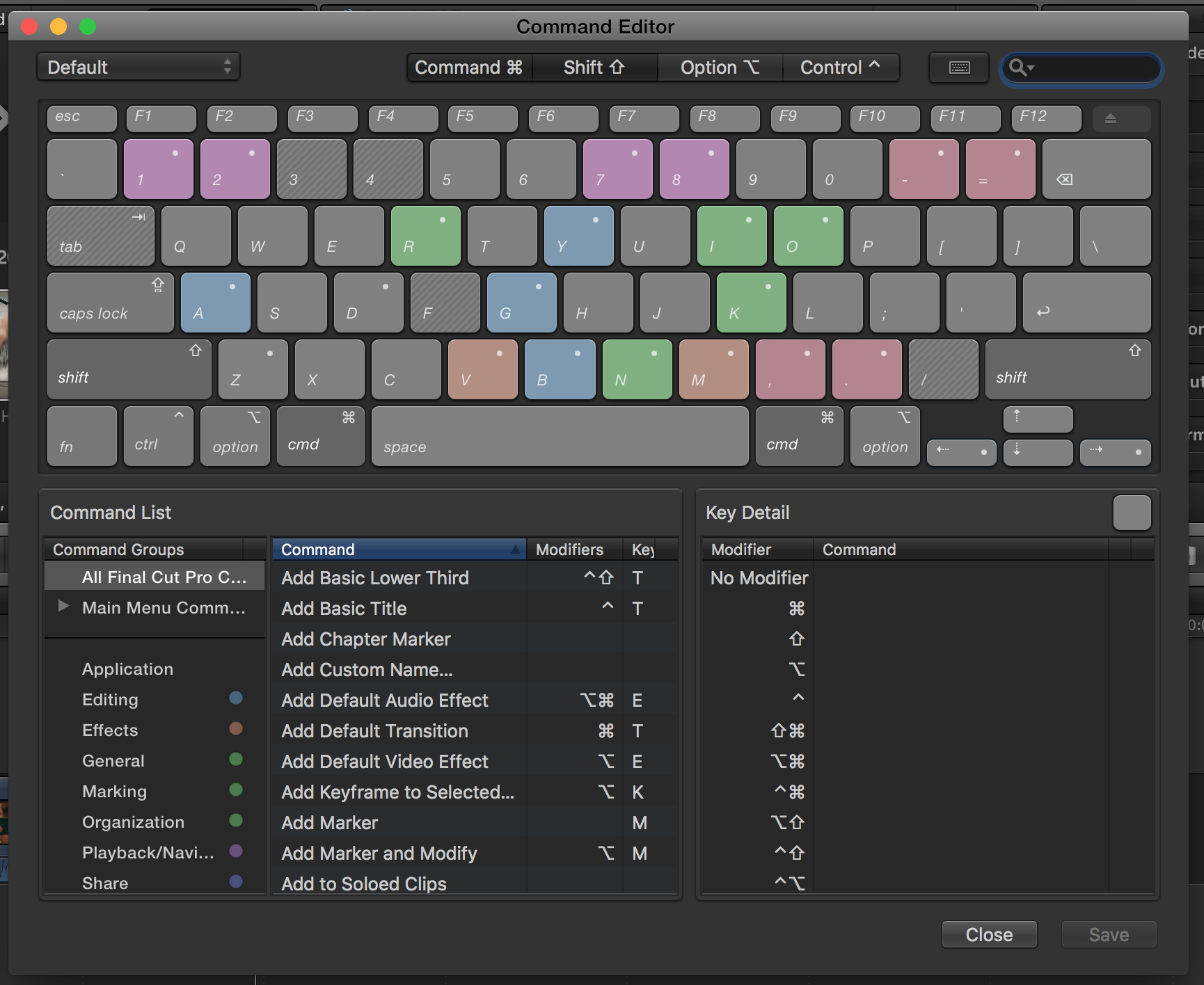Select the Organization command group
Screen dimensions: 1204x985
[x=154, y=822]
